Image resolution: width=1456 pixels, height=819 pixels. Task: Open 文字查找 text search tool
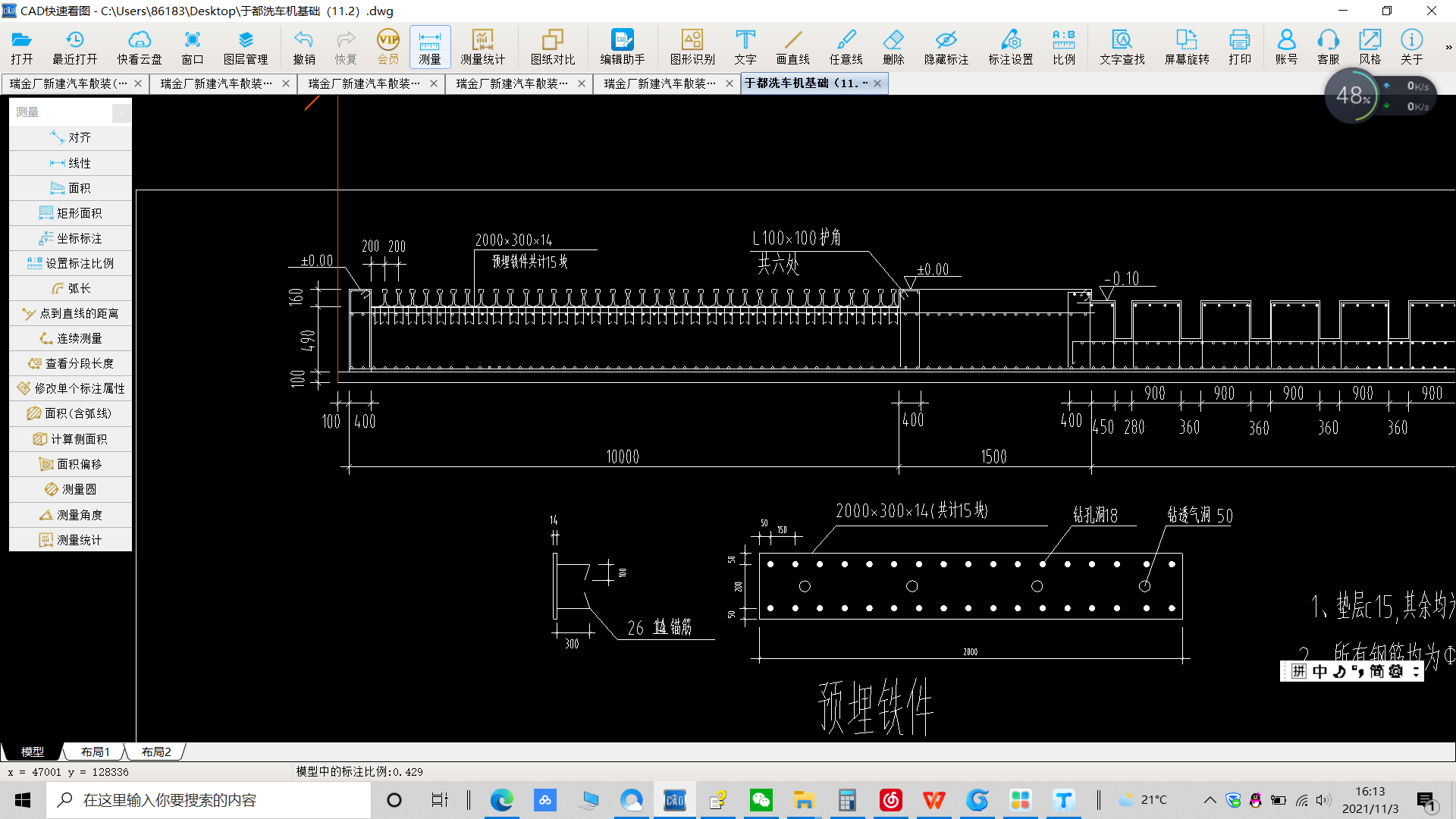click(1122, 47)
